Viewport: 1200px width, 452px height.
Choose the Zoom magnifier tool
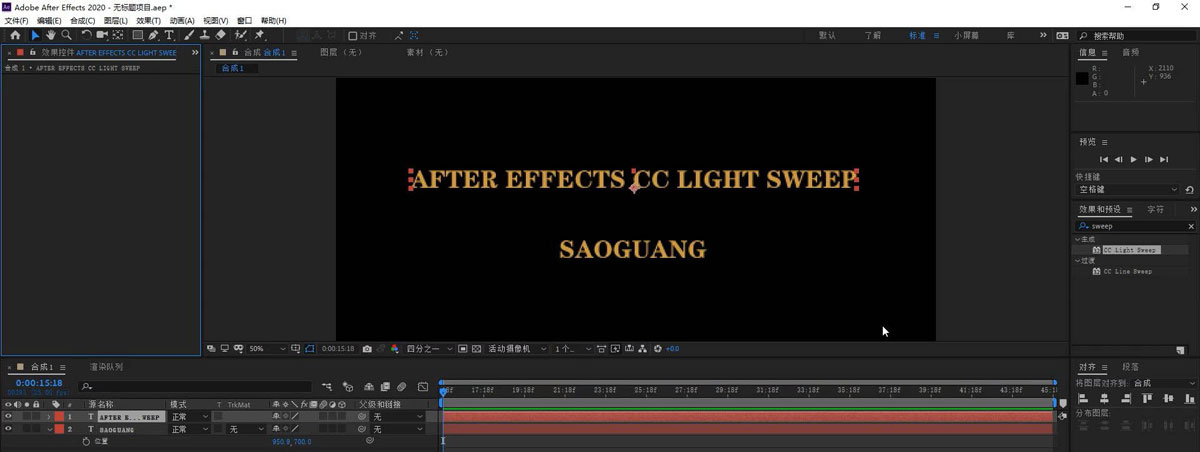(x=66, y=35)
